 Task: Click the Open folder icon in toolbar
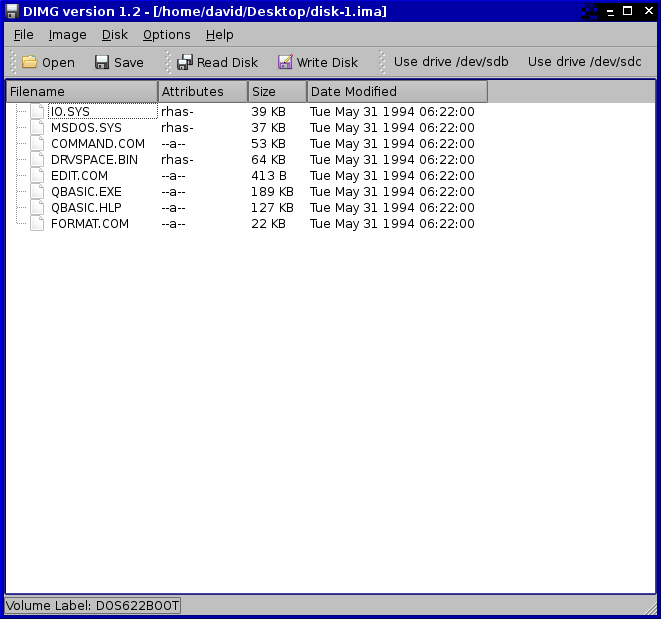coord(30,62)
